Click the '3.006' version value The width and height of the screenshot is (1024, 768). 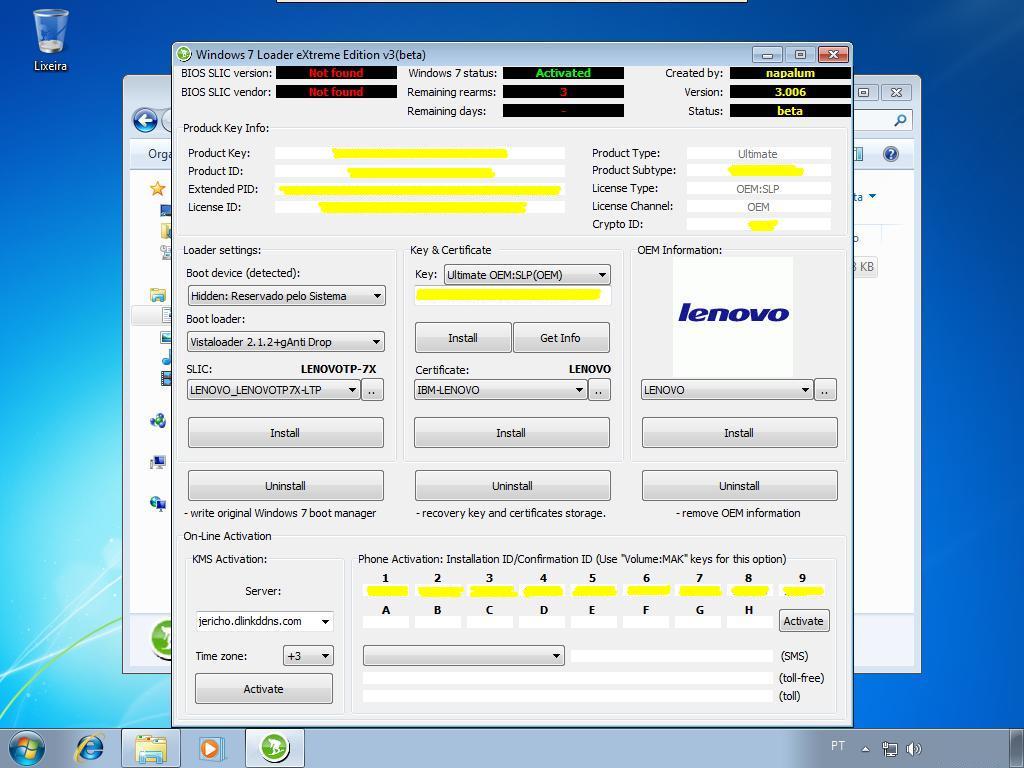[790, 92]
